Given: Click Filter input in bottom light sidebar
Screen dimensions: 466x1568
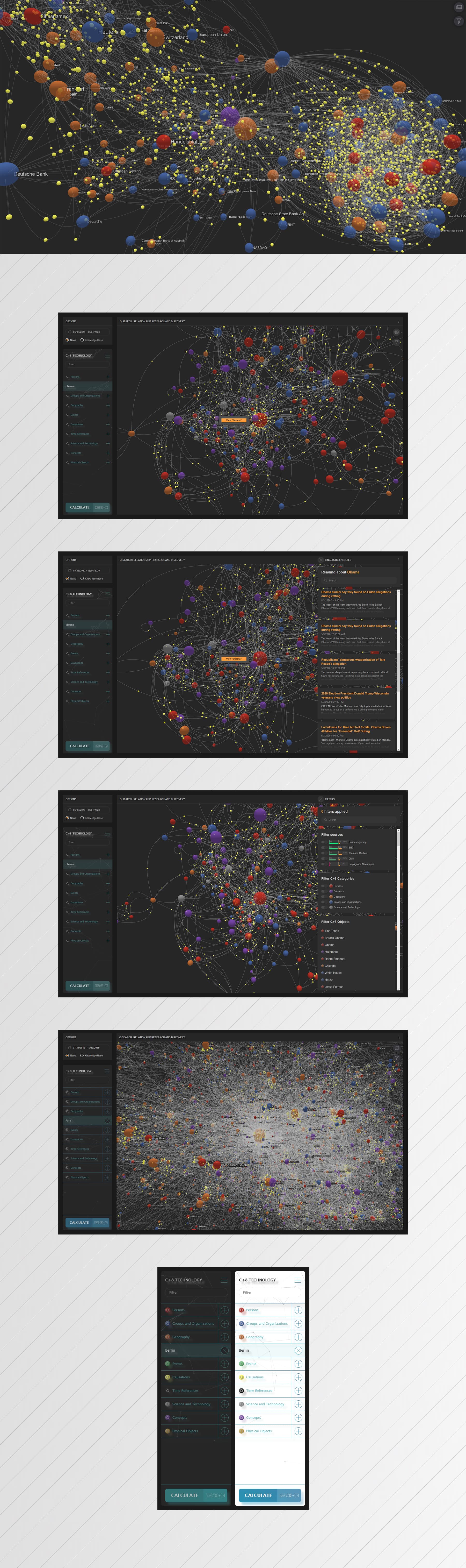Looking at the screenshot, I should pos(270,1292).
